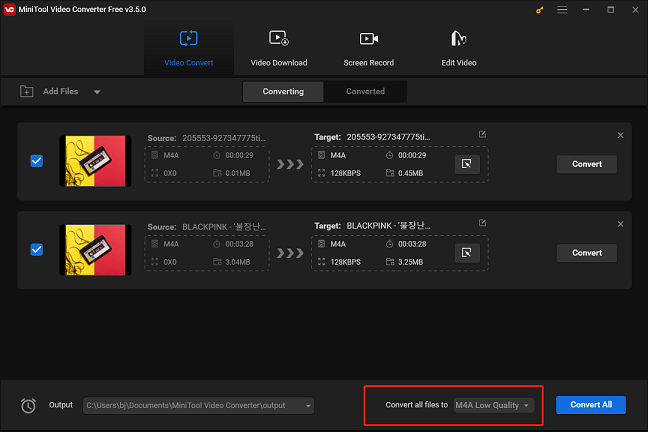Click target size 0.45MB value

pos(410,173)
